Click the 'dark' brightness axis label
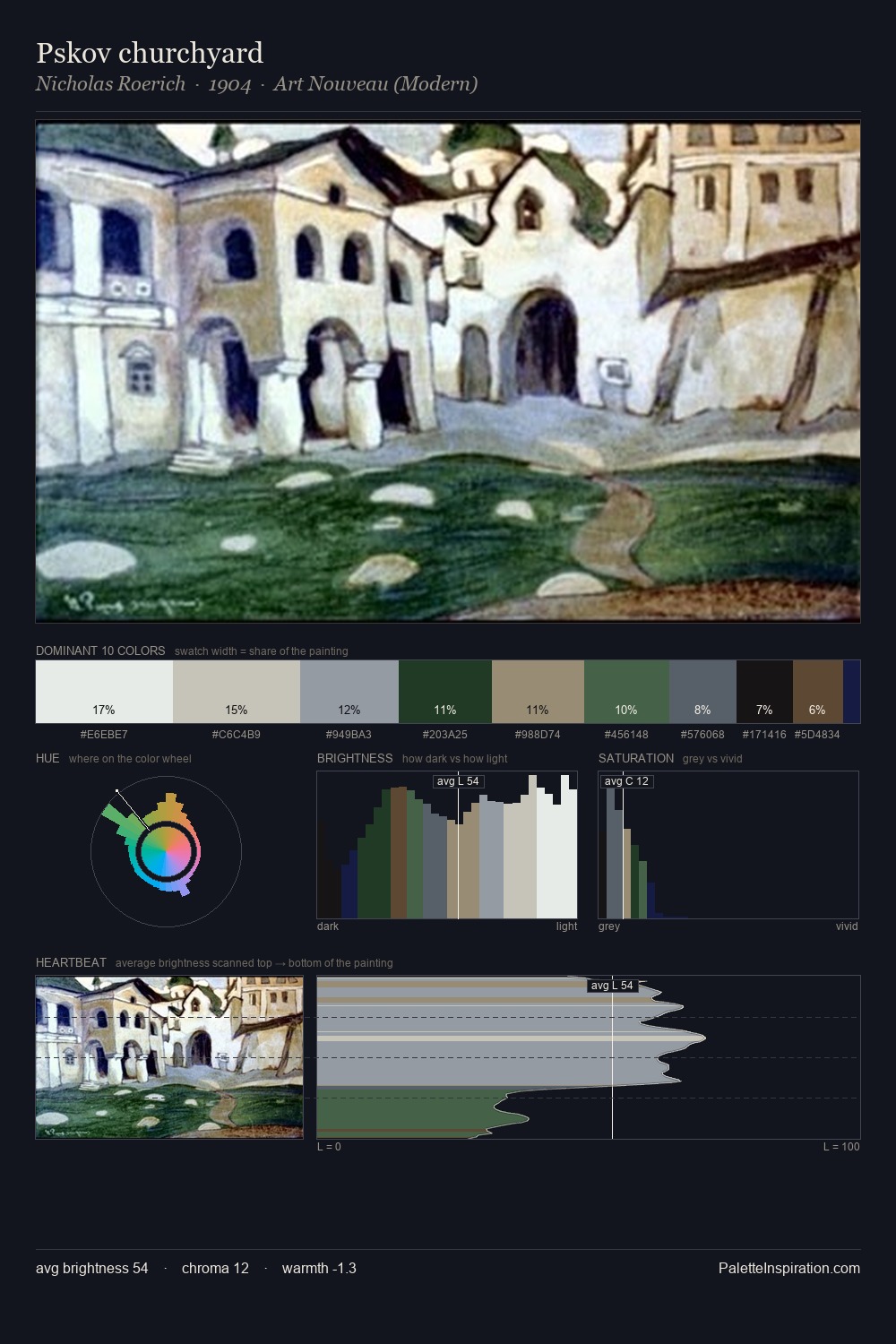Screen dimensions: 896x1344 pyautogui.click(x=328, y=926)
